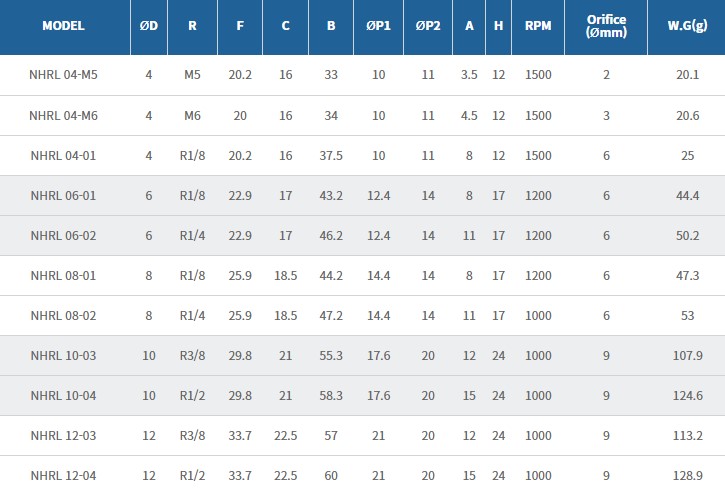Select the NHRL 04-M6 model cell
725x493 pixels.
point(63,115)
